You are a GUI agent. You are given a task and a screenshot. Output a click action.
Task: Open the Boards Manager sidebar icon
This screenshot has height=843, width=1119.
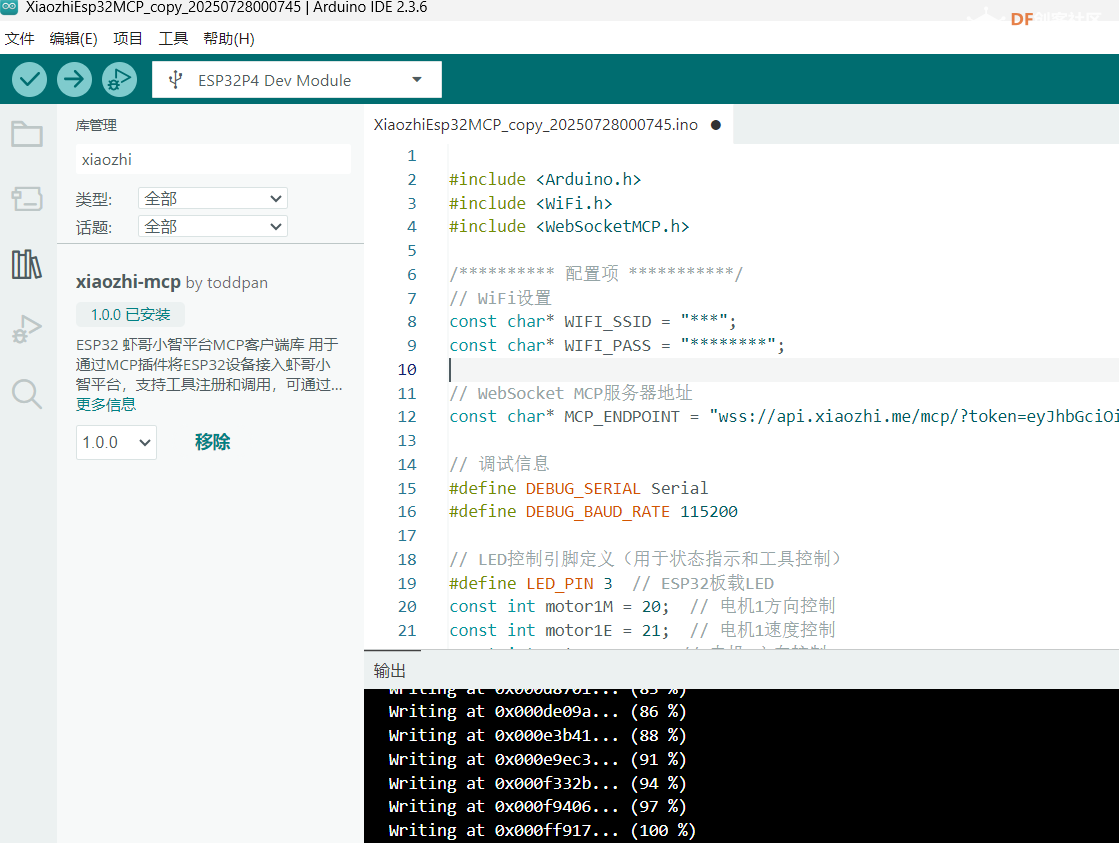[27, 198]
